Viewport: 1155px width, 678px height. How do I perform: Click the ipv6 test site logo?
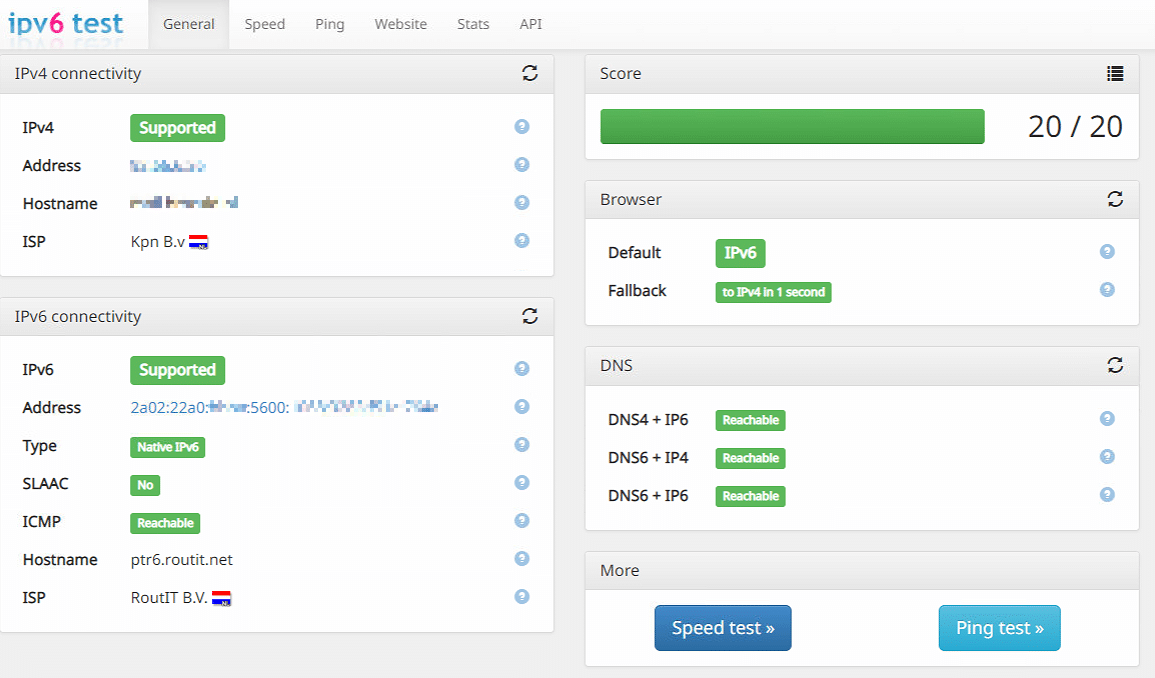click(66, 23)
